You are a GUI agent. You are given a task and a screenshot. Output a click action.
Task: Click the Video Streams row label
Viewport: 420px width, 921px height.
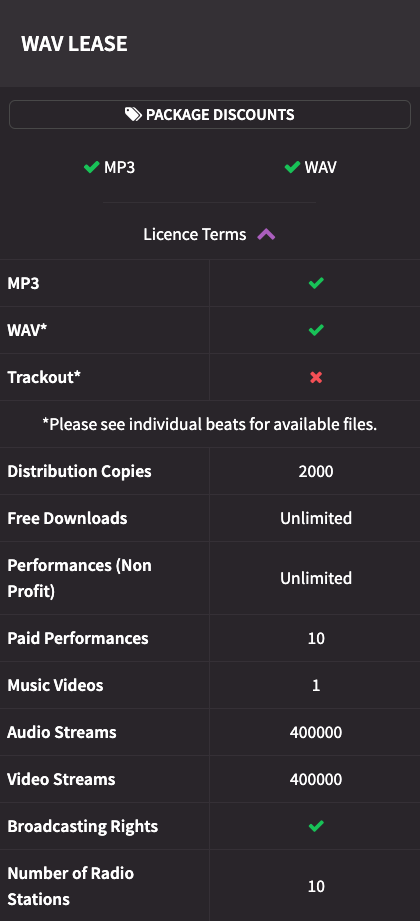[x=61, y=779]
